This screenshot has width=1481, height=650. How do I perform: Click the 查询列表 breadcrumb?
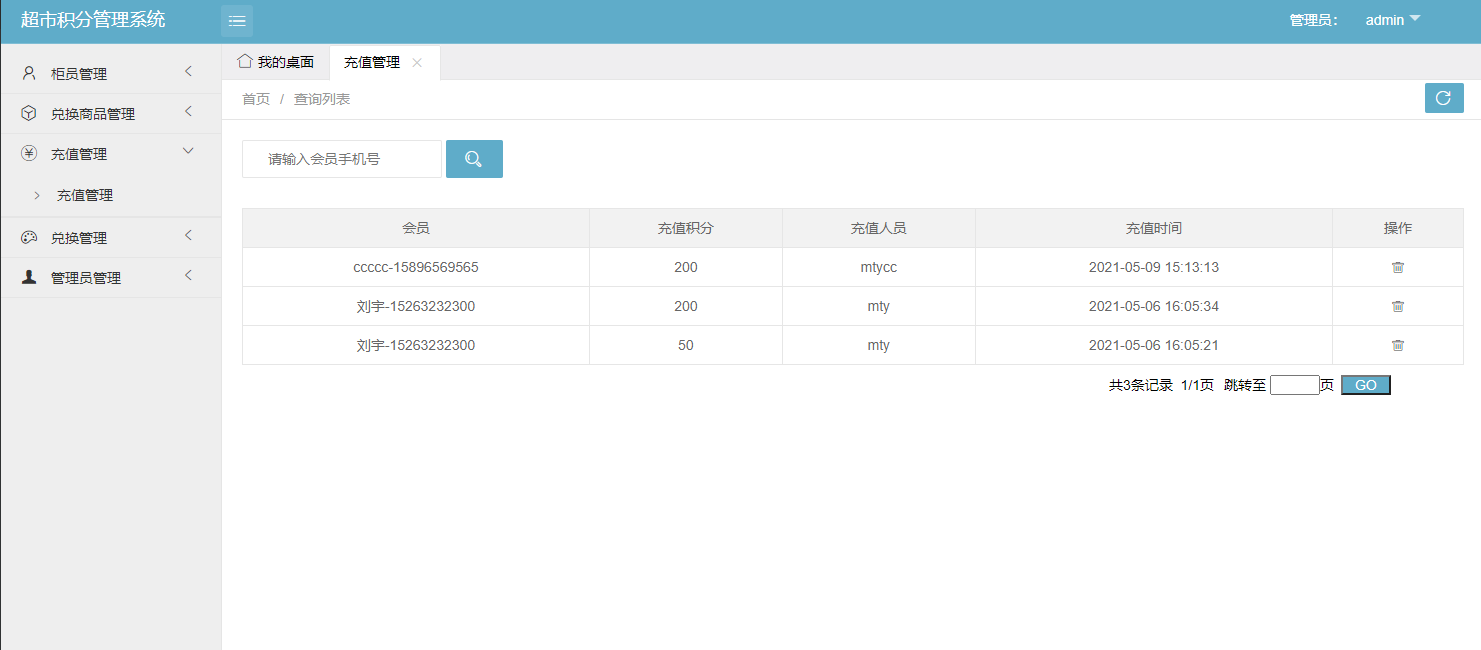click(x=322, y=99)
